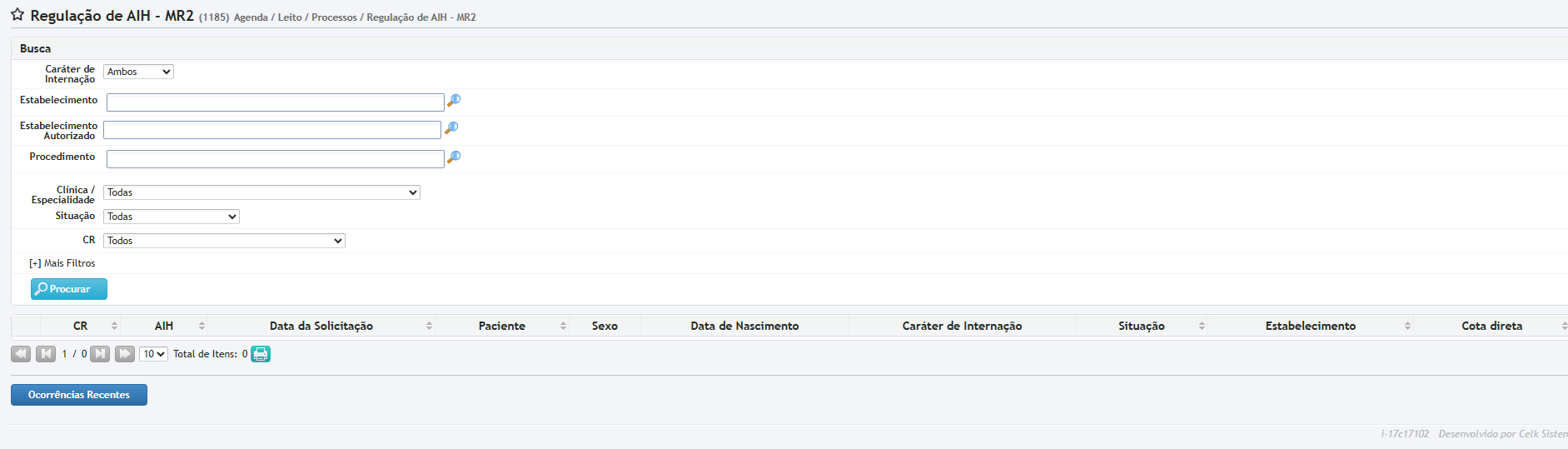Open the Procedimento lookup magnifier
The image size is (1568, 449).
tap(454, 157)
